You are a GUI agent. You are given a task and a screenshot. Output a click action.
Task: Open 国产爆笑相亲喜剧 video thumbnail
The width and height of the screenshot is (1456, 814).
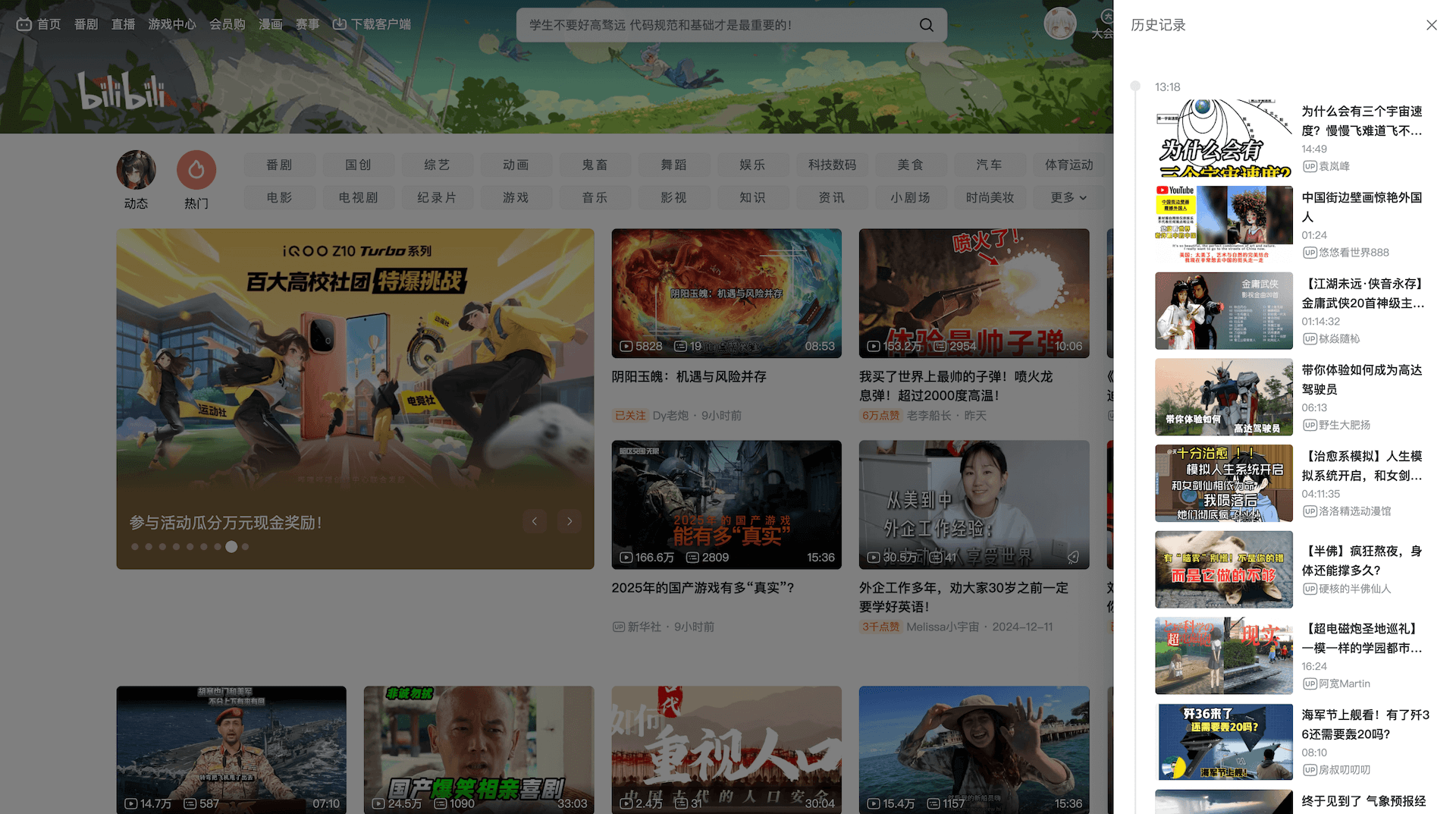click(x=479, y=750)
